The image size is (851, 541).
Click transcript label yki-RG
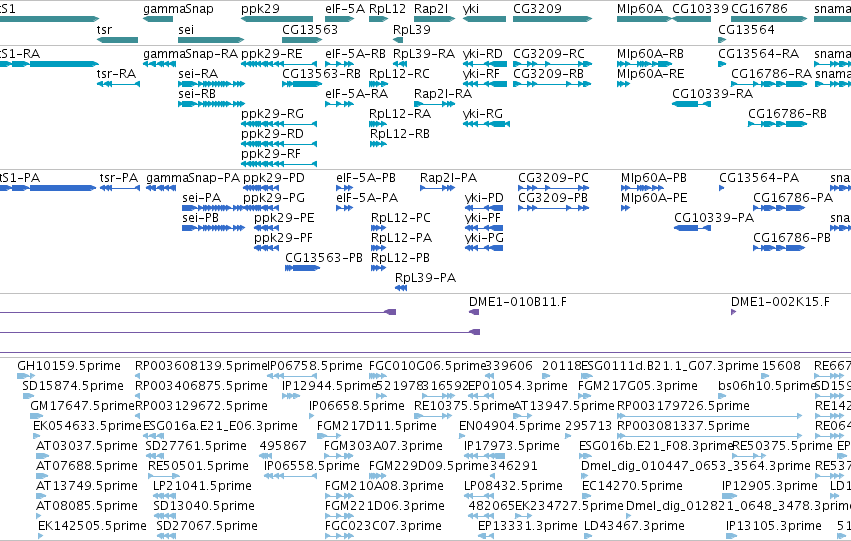pyautogui.click(x=483, y=114)
